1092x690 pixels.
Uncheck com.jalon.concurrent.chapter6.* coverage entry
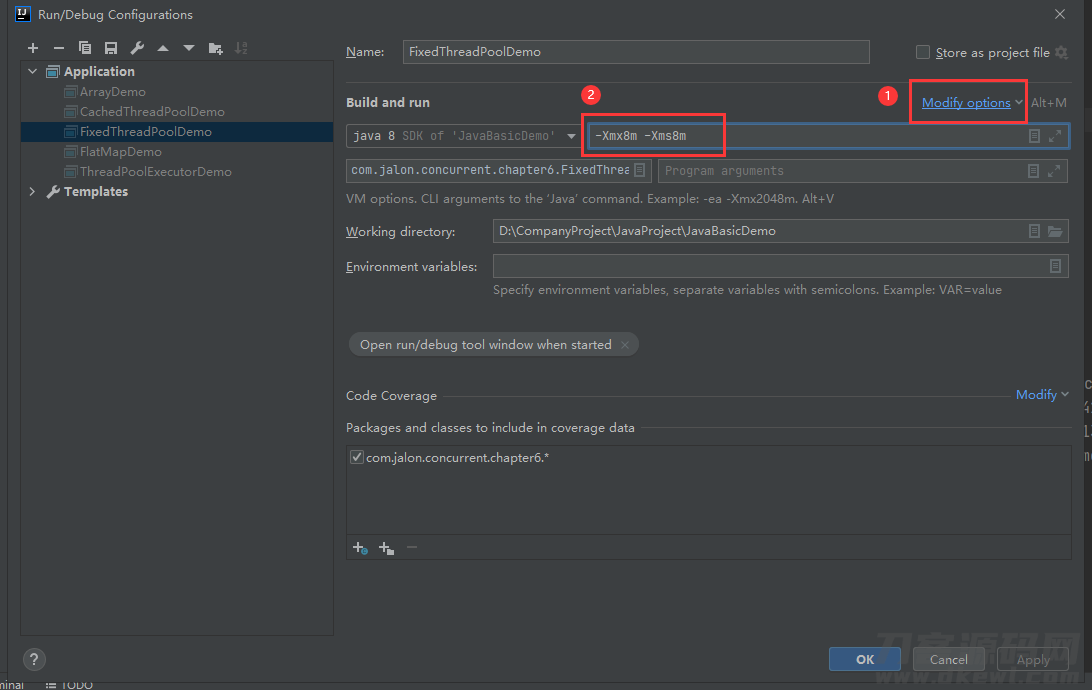[357, 457]
